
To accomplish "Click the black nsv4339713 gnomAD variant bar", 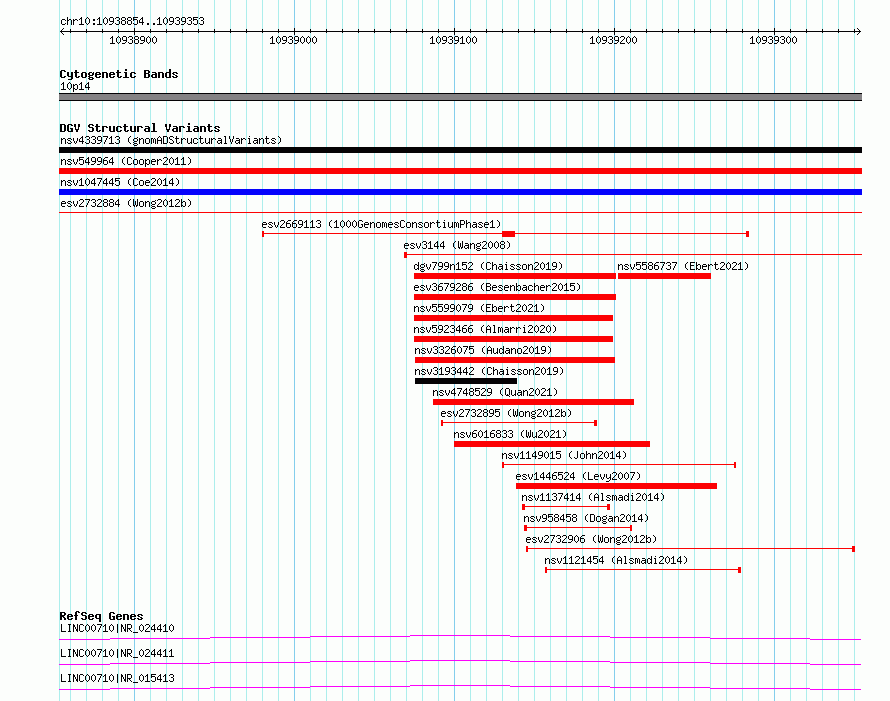I will click(460, 150).
